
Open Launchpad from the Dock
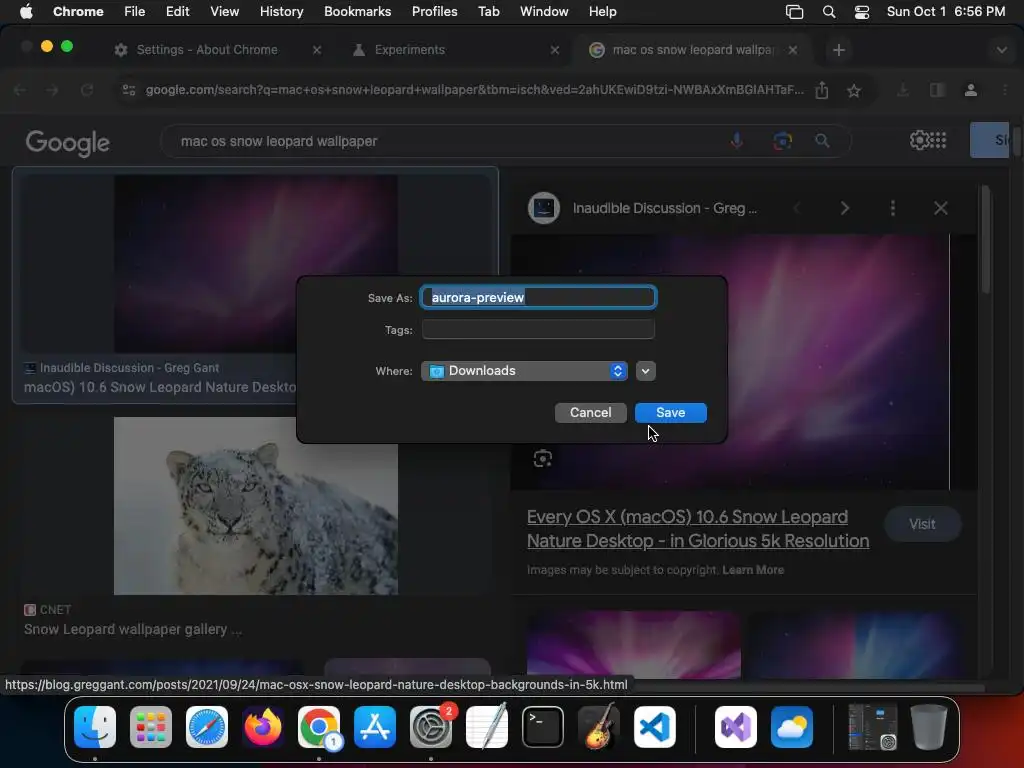pos(151,727)
